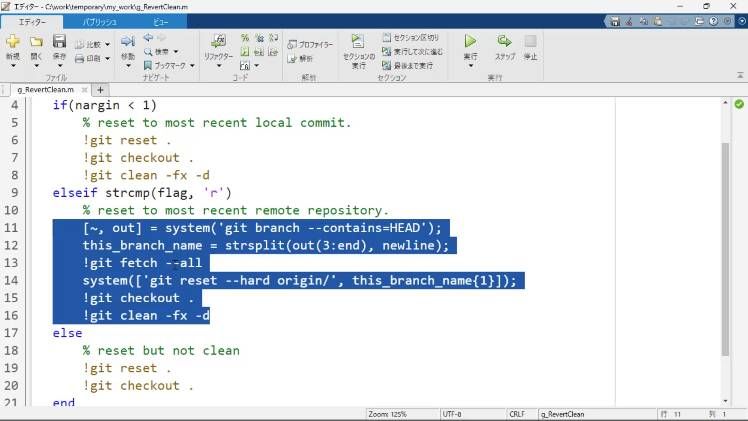Click CRLF line ending in status bar
748x421 pixels.
pyautogui.click(x=517, y=414)
